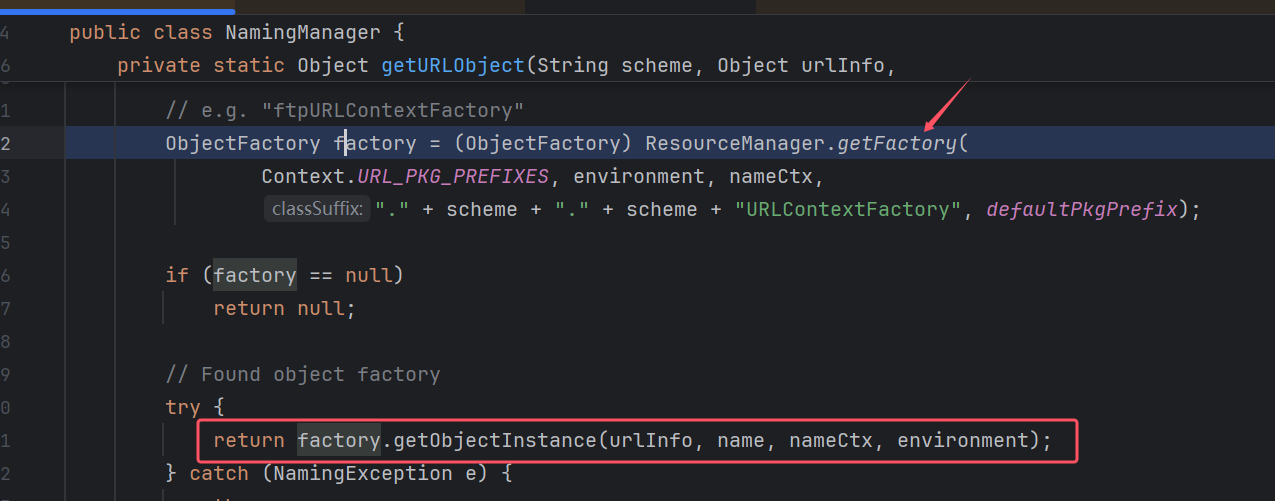Click the "URLContextFactory" string literal

842,209
